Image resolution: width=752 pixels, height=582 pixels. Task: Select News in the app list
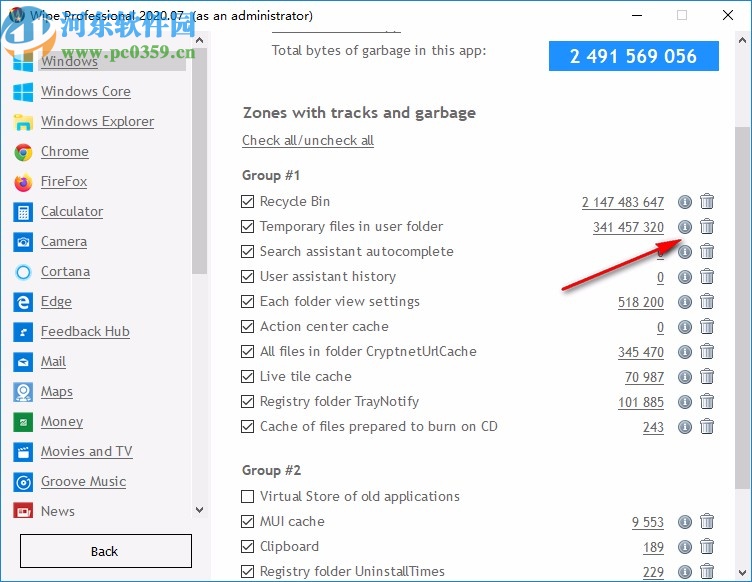58,511
